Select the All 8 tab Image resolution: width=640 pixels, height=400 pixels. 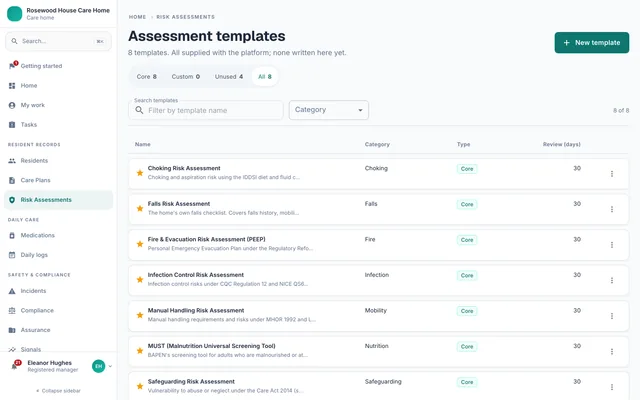264,76
